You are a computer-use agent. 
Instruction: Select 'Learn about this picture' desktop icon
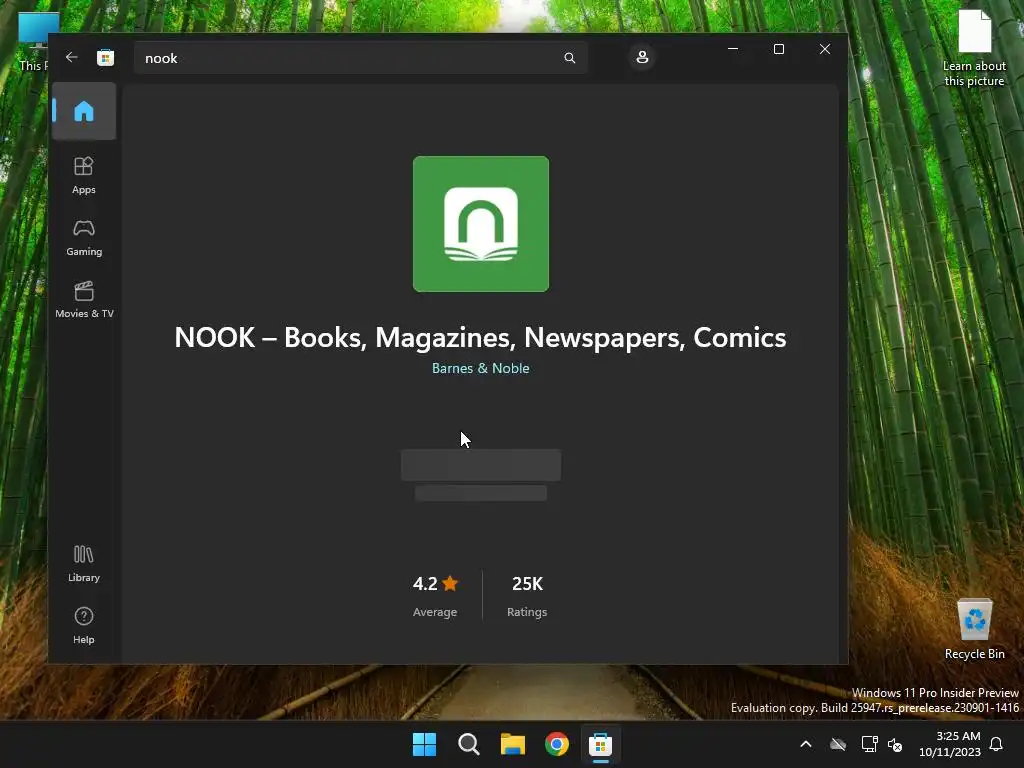(974, 48)
